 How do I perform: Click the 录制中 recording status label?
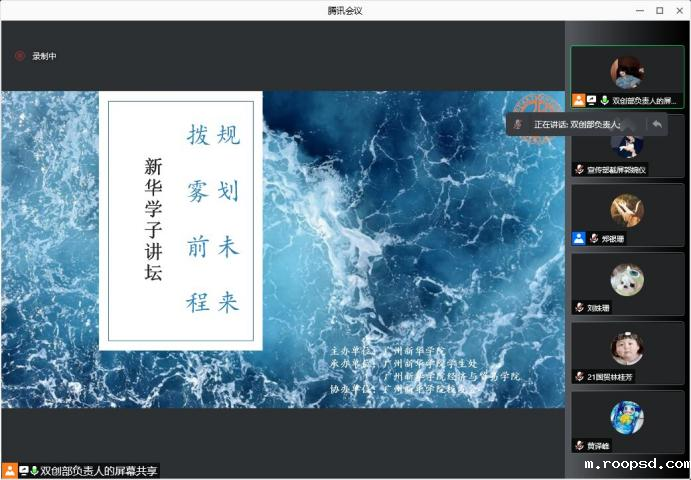click(x=44, y=56)
